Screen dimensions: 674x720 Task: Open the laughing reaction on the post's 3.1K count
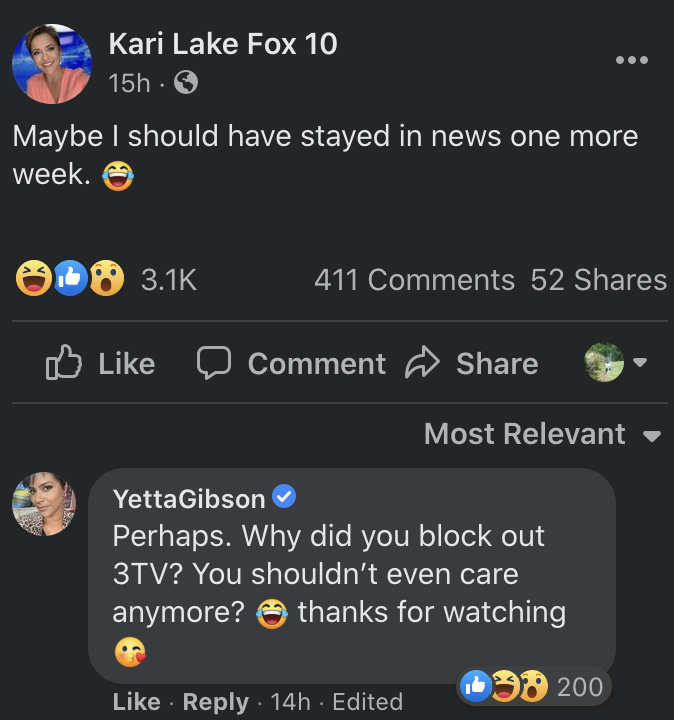pos(34,278)
